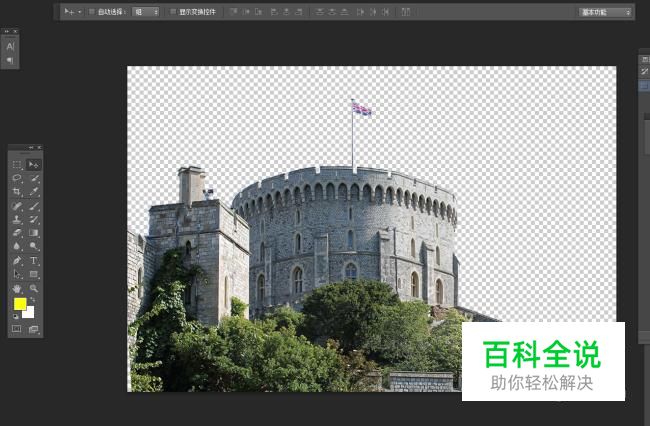Open the yellow foreground color picker
The height and width of the screenshot is (426, 650).
tap(20, 304)
